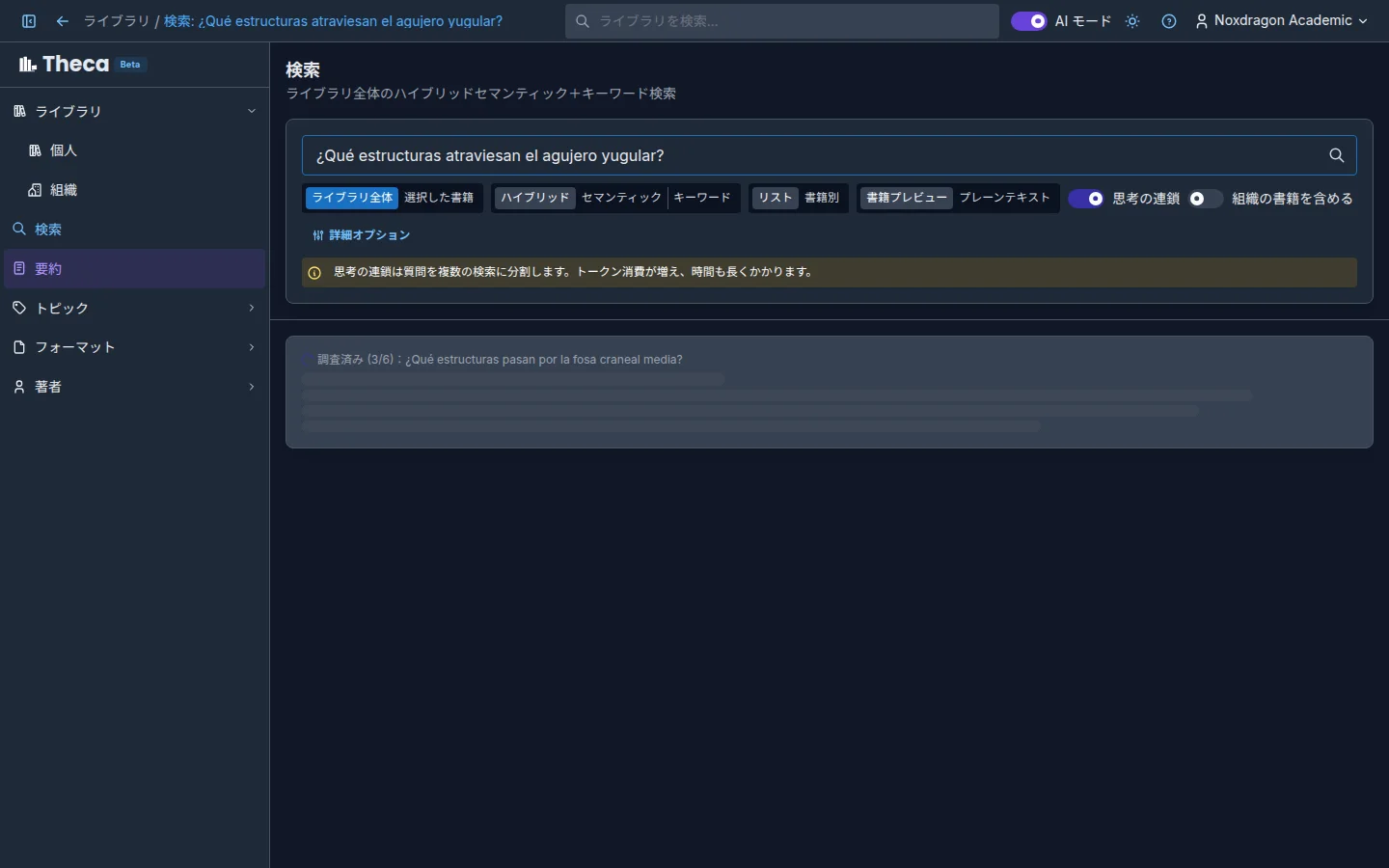Choose the ハイブリッド search mode
The height and width of the screenshot is (868, 1389).
point(535,198)
